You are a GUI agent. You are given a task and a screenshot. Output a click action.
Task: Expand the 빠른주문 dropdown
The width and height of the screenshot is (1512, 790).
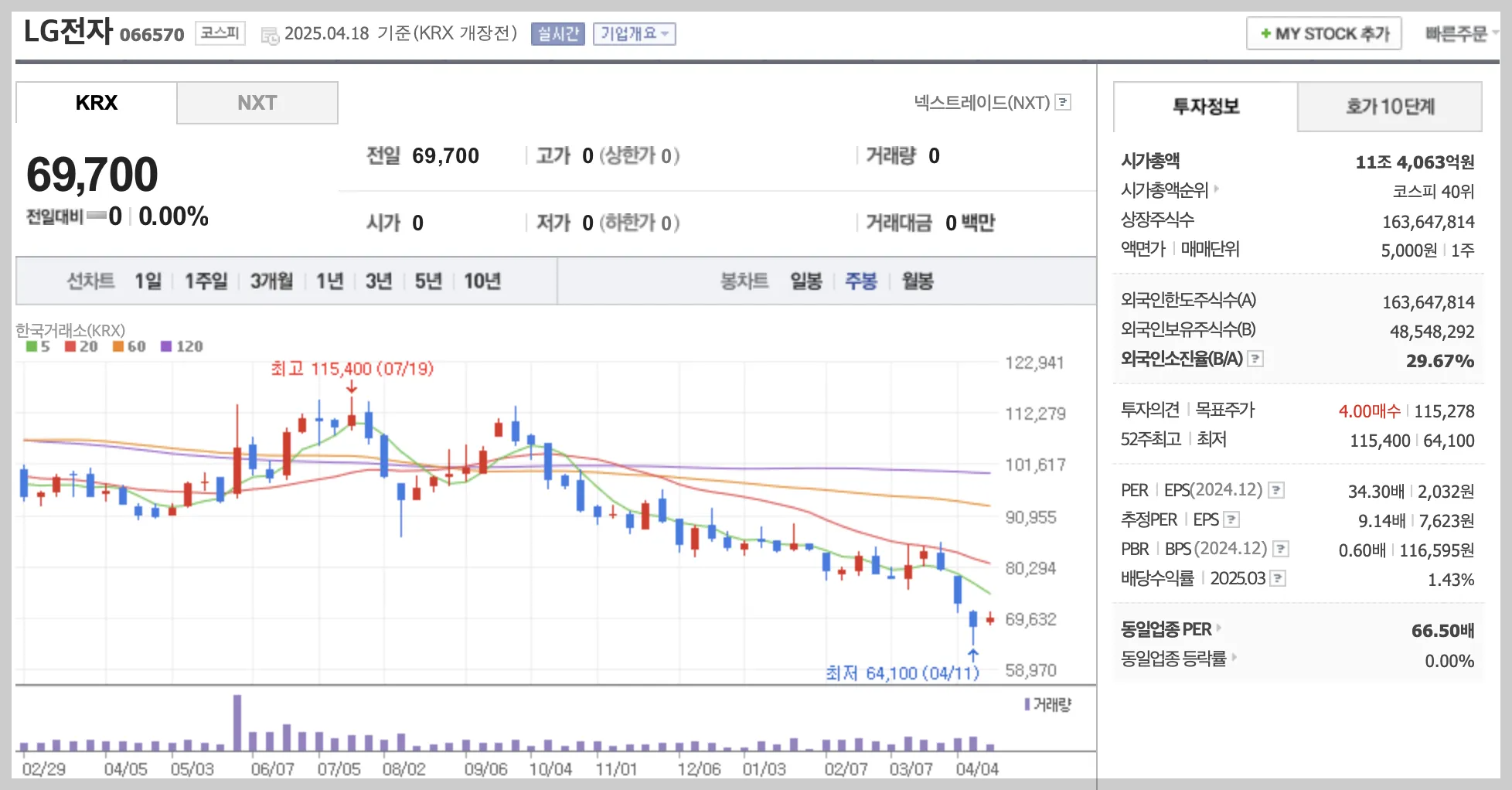(x=1462, y=33)
